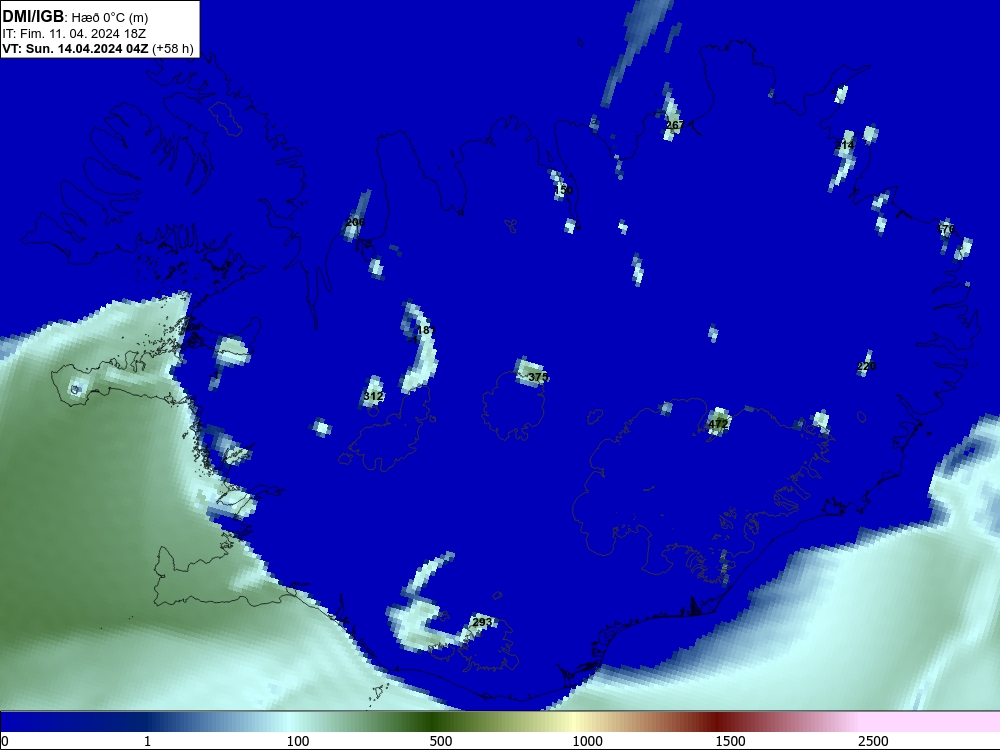Click the 2500 tick on the color scale
Image resolution: width=1000 pixels, height=750 pixels.
pos(873,741)
